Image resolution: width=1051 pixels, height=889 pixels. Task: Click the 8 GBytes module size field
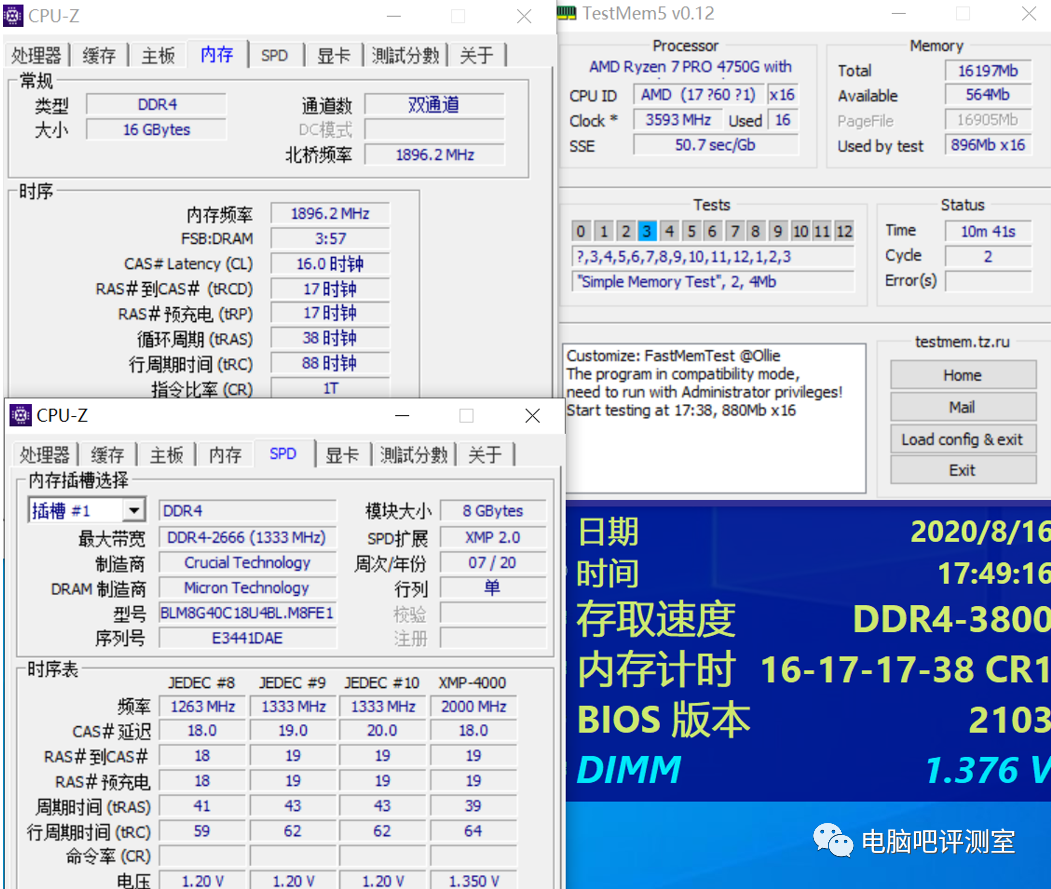(493, 511)
